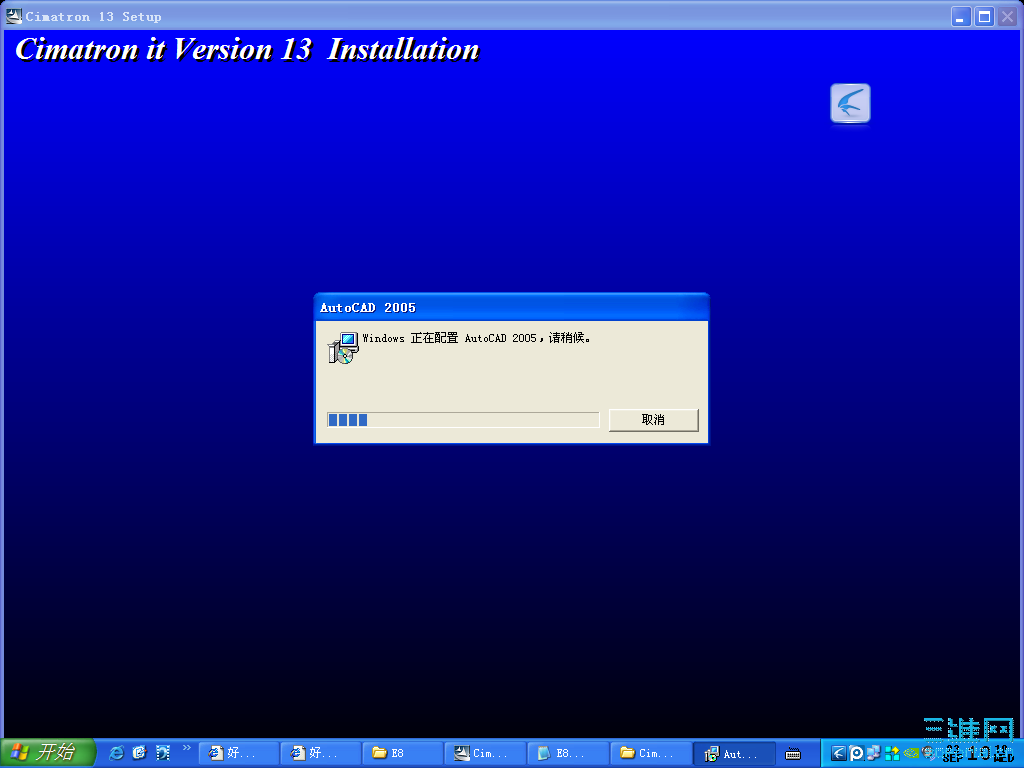Image resolution: width=1024 pixels, height=768 pixels.
Task: Switch to E8... document taskbar item
Action: (568, 754)
